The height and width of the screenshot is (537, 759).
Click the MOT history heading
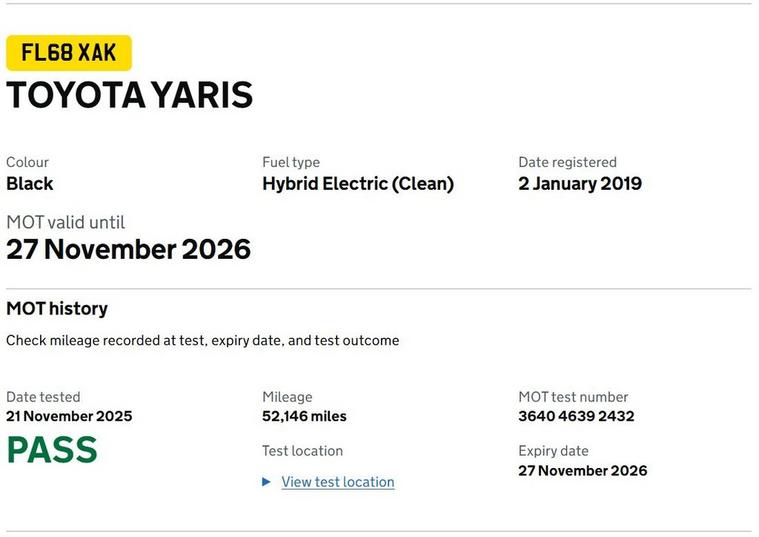[57, 309]
